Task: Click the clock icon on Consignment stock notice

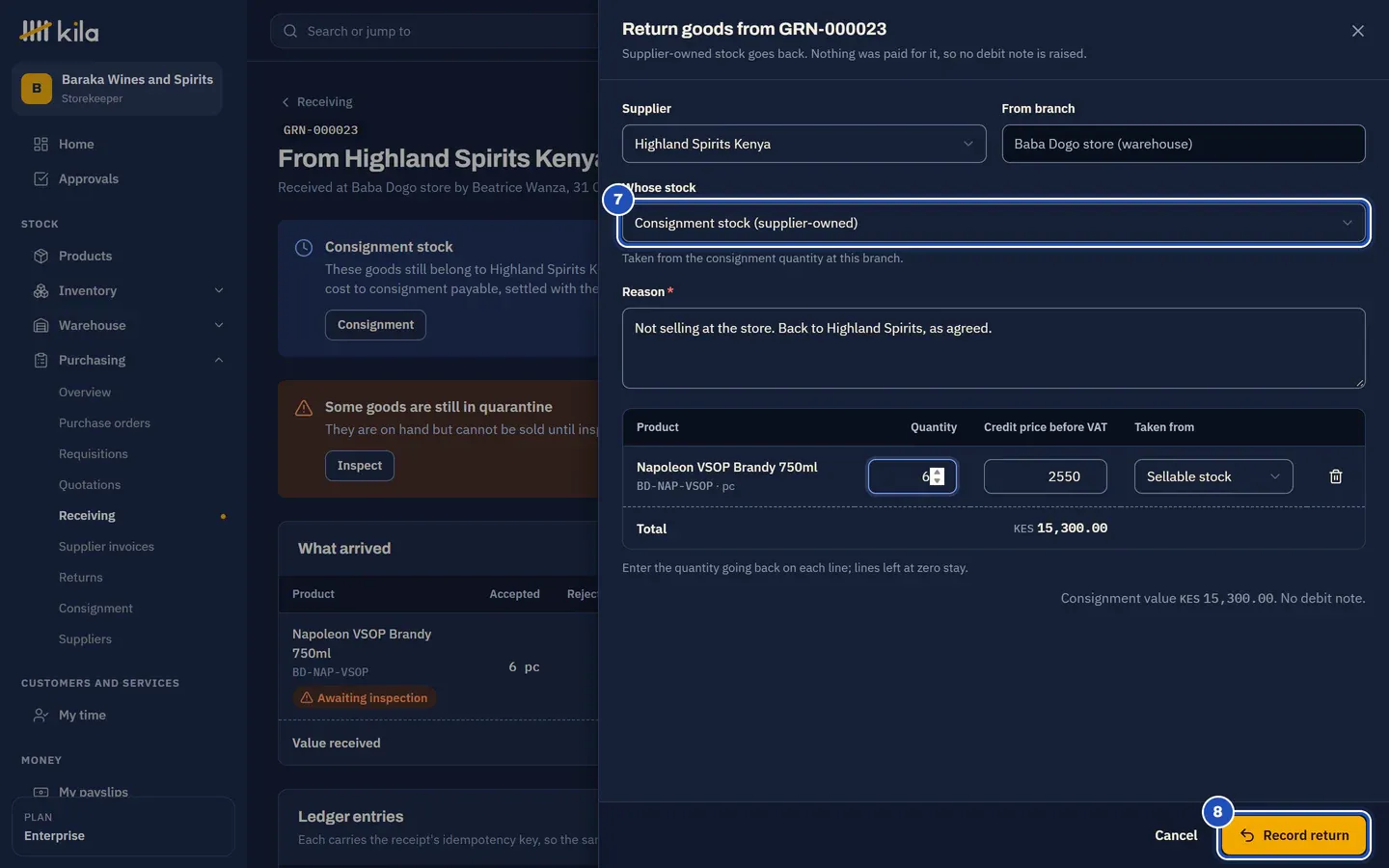Action: point(304,248)
